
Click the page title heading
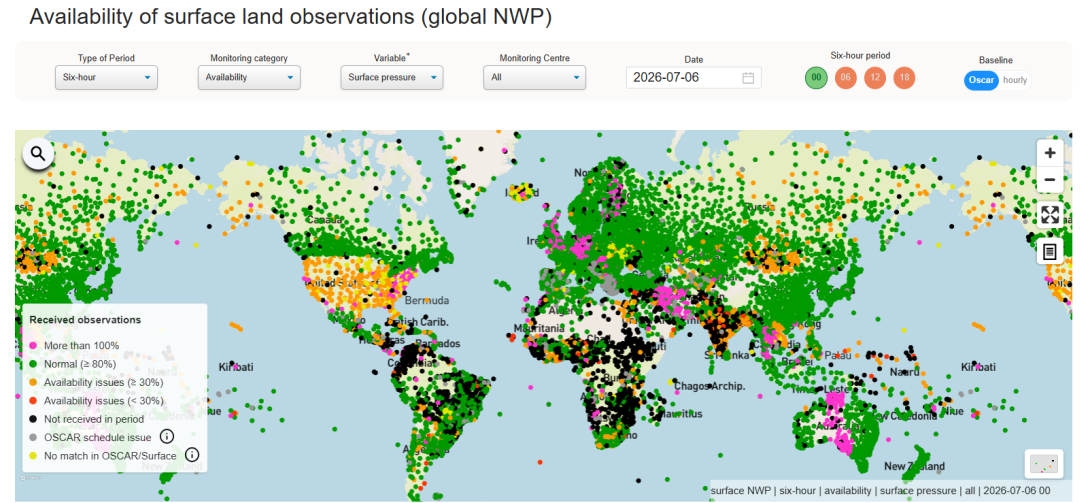click(291, 17)
